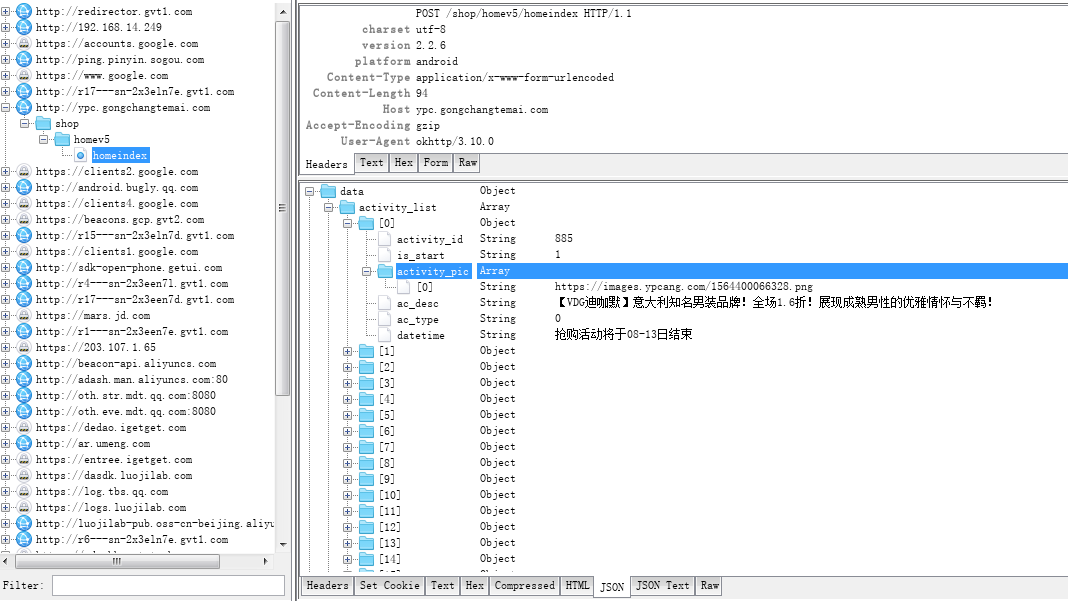Image resolution: width=1068 pixels, height=601 pixels.
Task: Click inside the Filter input field
Action: (168, 586)
